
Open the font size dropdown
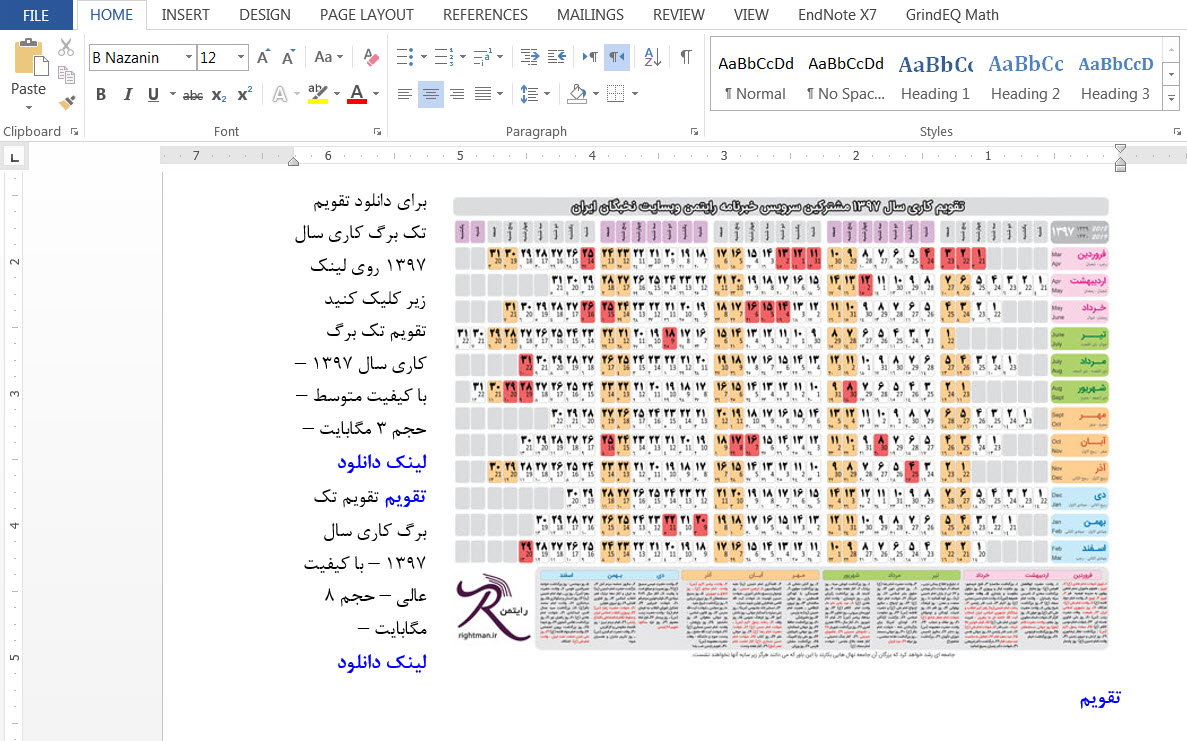(x=241, y=58)
